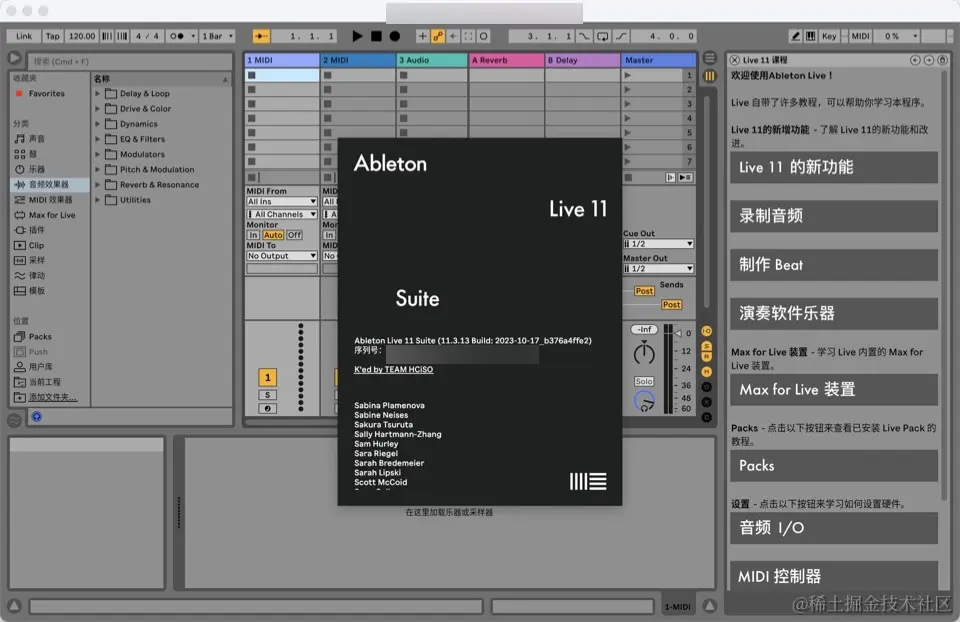Open the Live 11 的新功能 lesson
The image size is (960, 622).
[833, 167]
